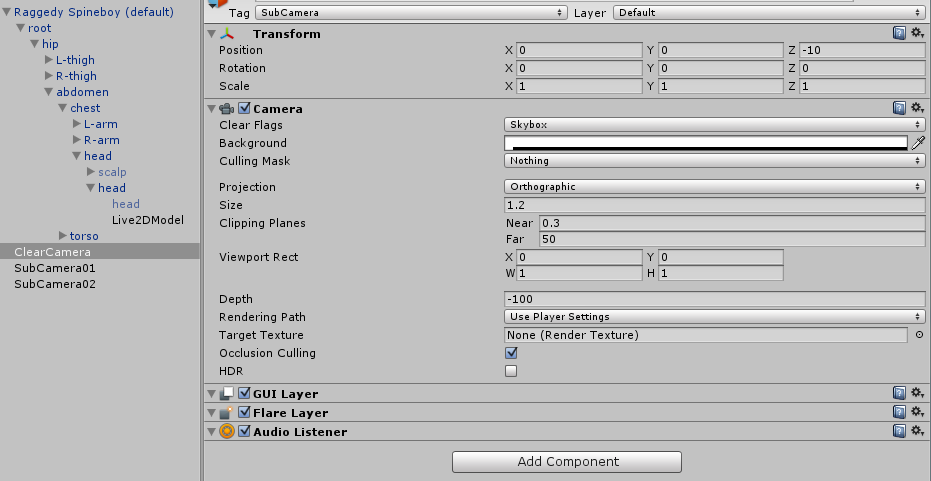Select SubCamera01 in the hierarchy
931x481 pixels.
coord(55,268)
